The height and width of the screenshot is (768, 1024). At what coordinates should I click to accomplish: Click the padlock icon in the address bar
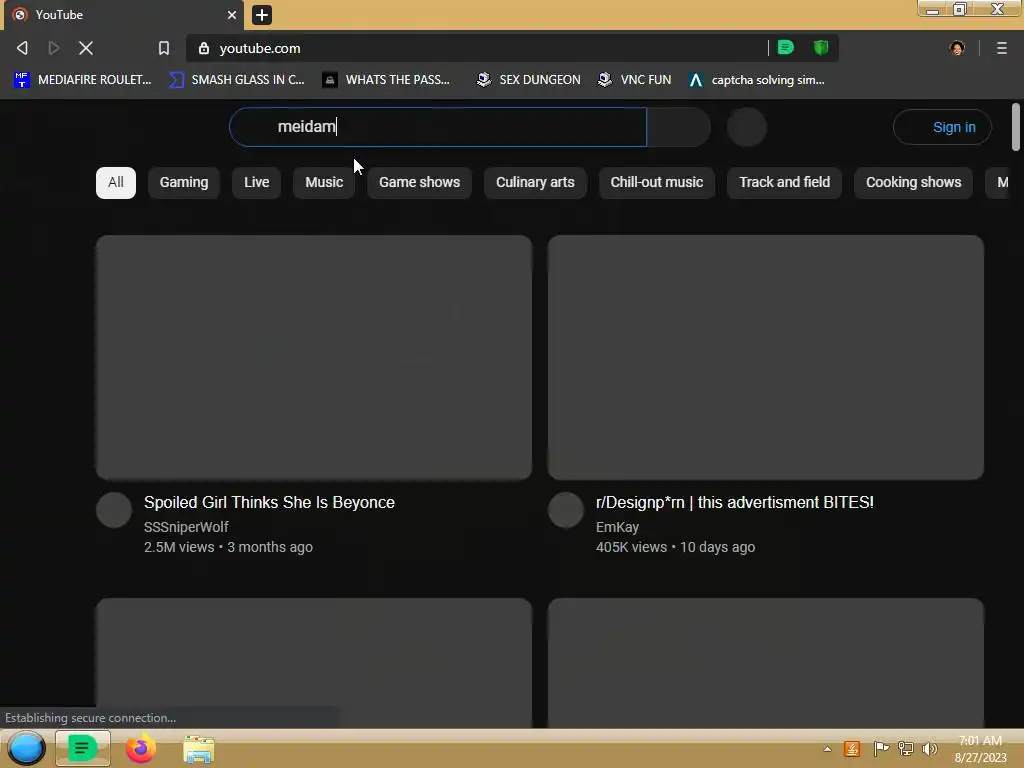(204, 48)
